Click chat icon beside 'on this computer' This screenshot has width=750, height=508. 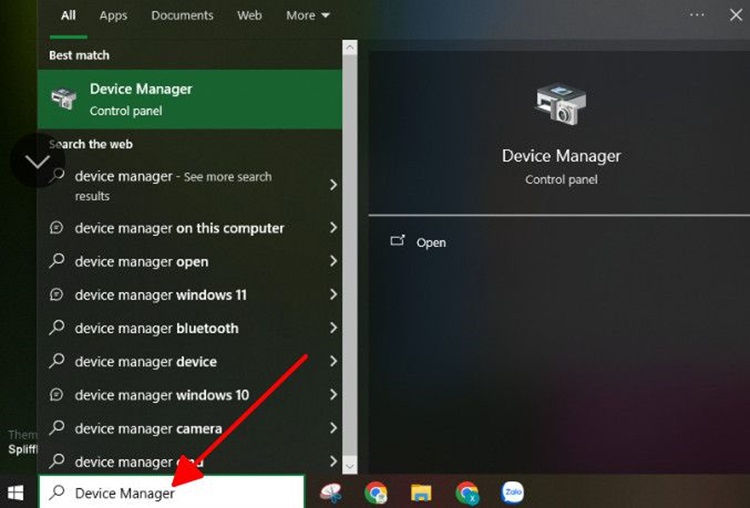(56, 228)
